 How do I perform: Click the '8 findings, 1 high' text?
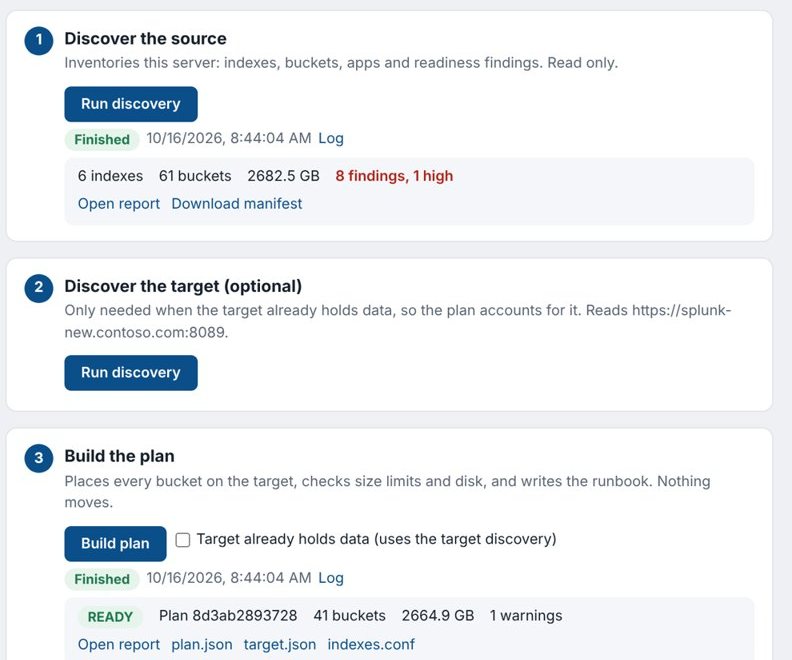394,176
